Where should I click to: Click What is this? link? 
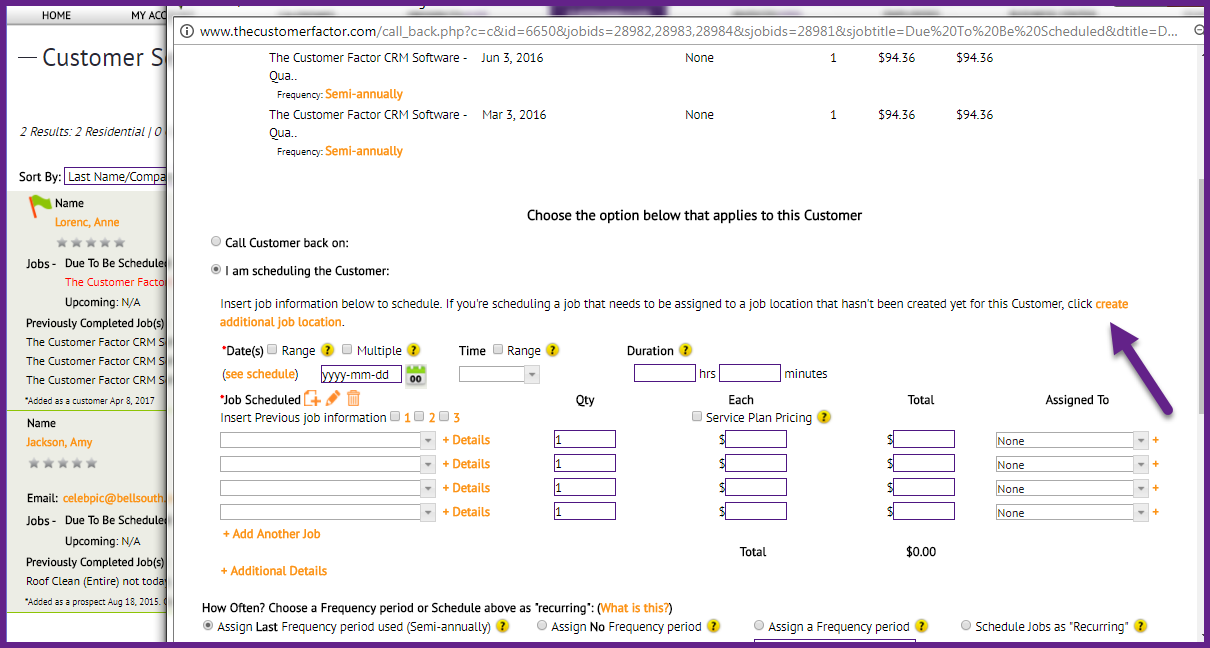[x=635, y=608]
